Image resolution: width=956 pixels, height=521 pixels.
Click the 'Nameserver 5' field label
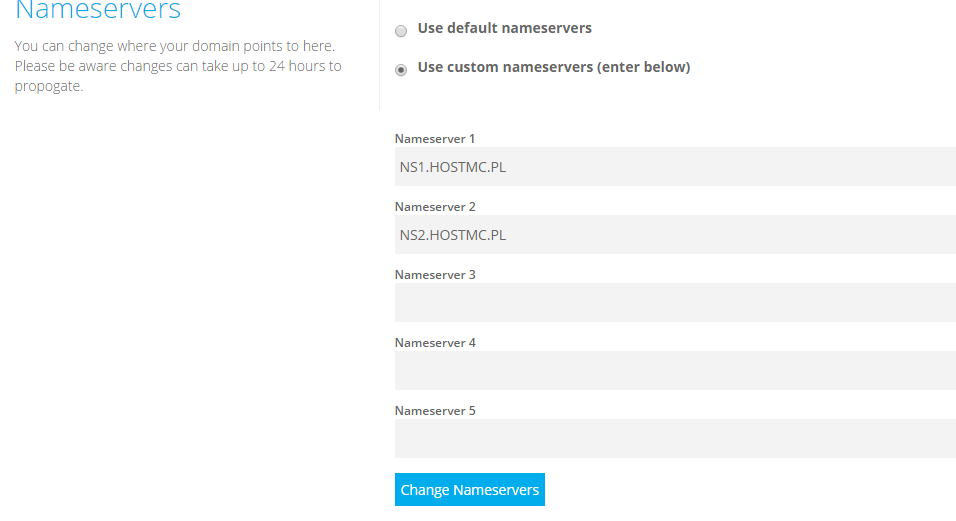coord(435,411)
